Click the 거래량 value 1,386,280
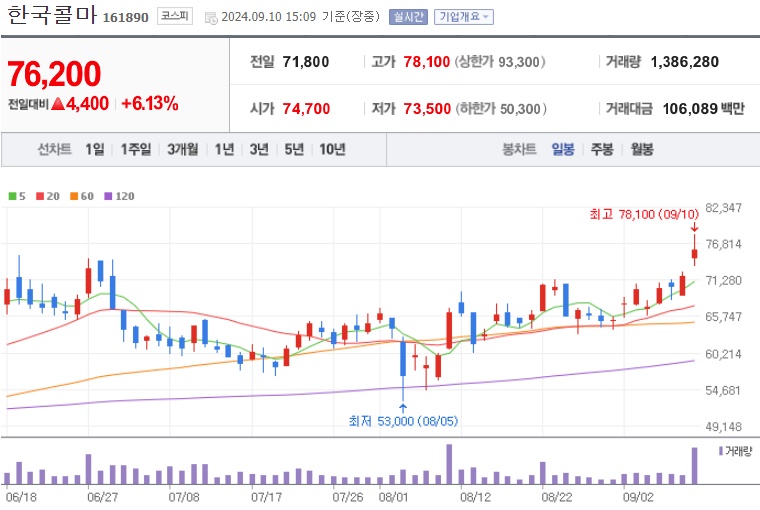The image size is (760, 510). [684, 62]
